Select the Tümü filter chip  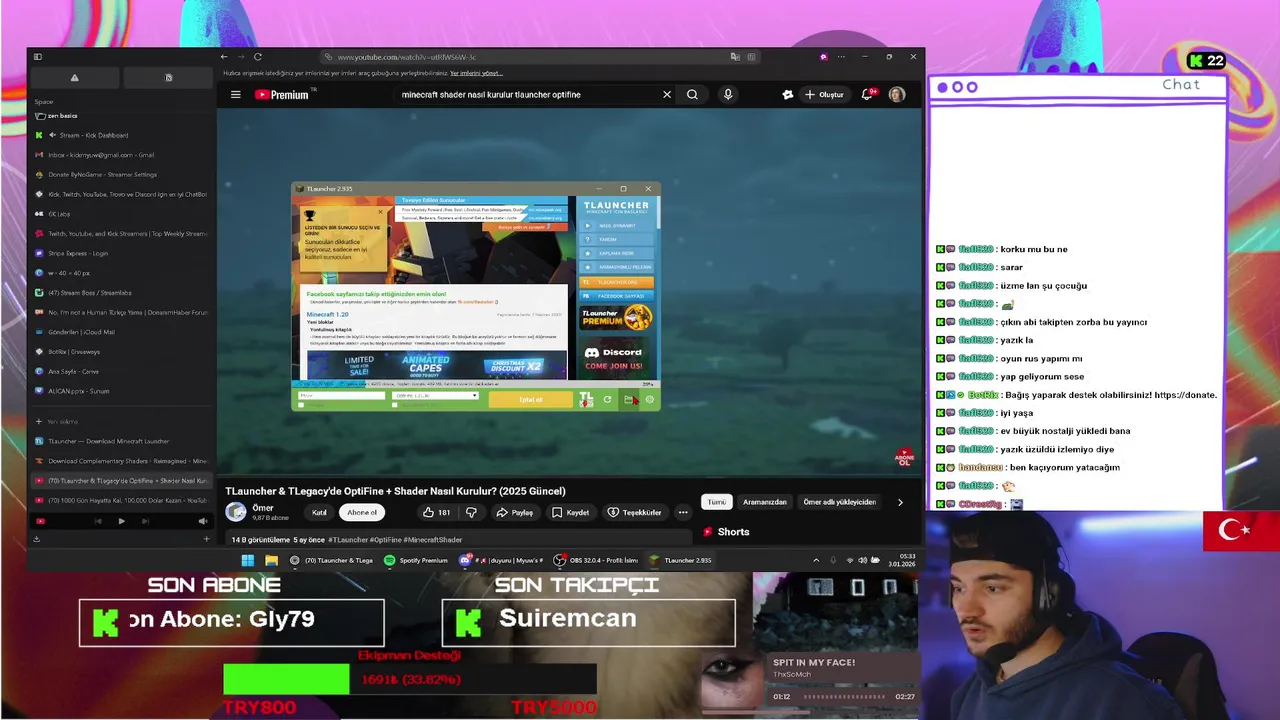717,502
